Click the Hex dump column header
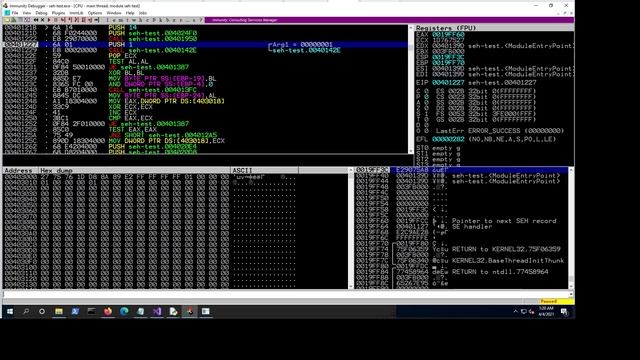 [134, 170]
